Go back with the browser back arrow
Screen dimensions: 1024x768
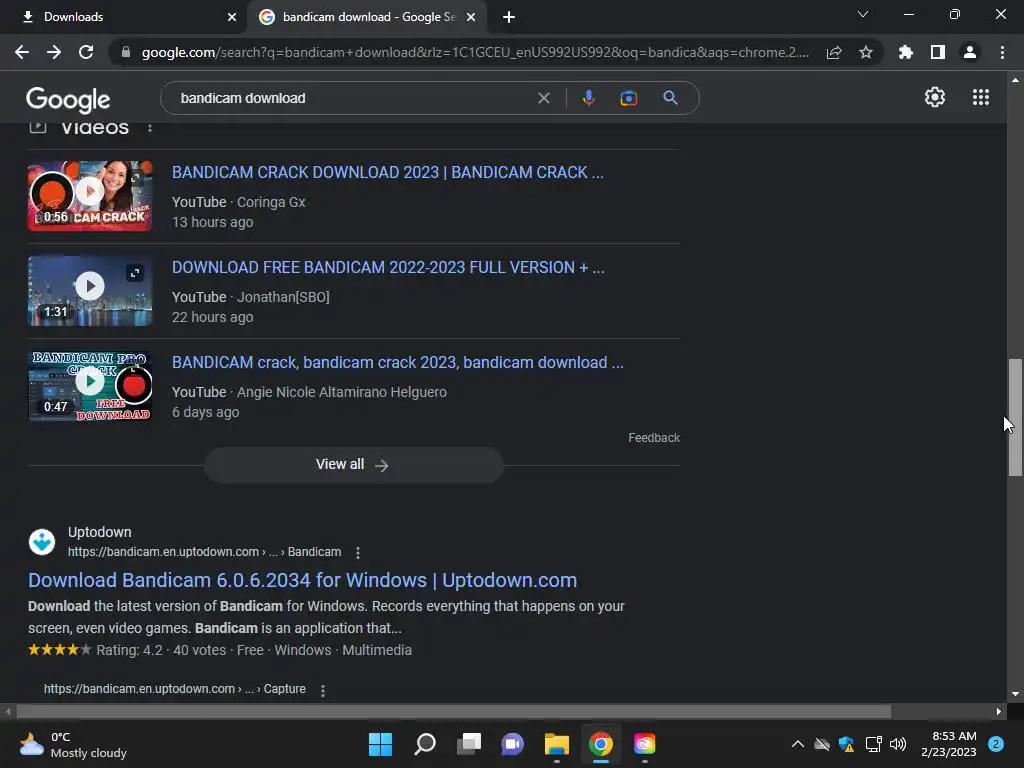click(22, 52)
